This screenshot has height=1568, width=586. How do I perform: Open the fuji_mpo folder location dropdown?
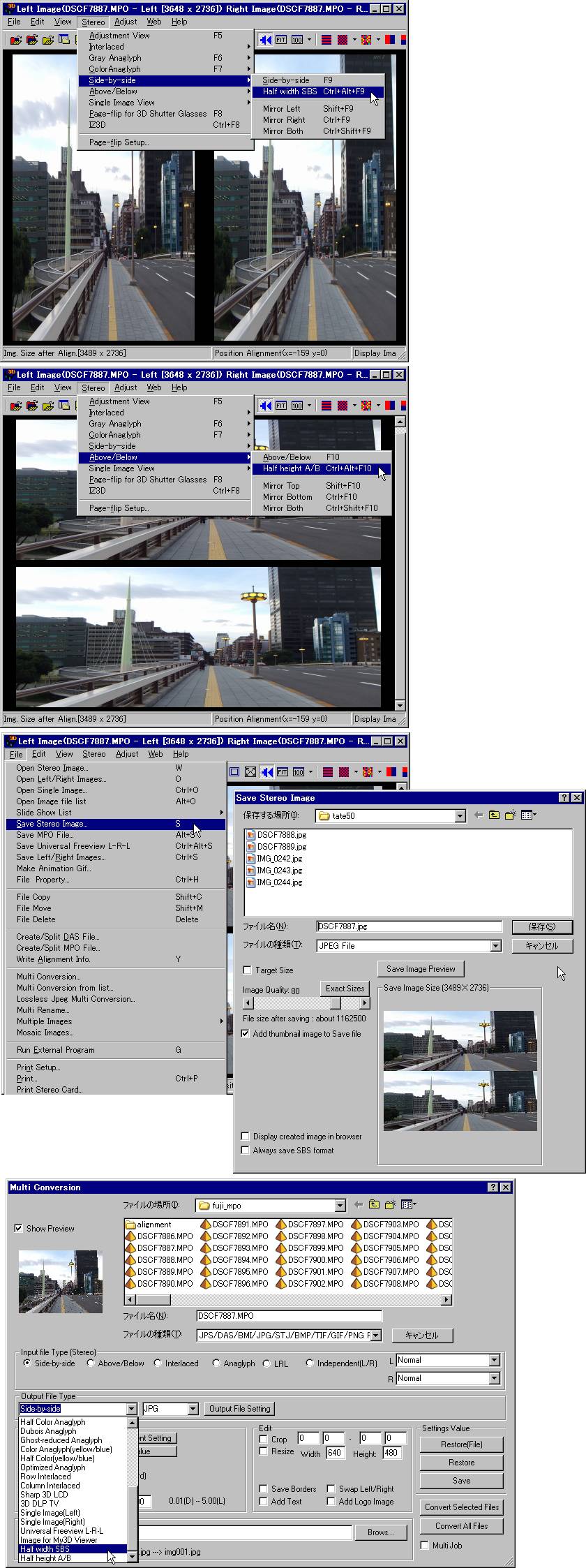pos(340,1206)
